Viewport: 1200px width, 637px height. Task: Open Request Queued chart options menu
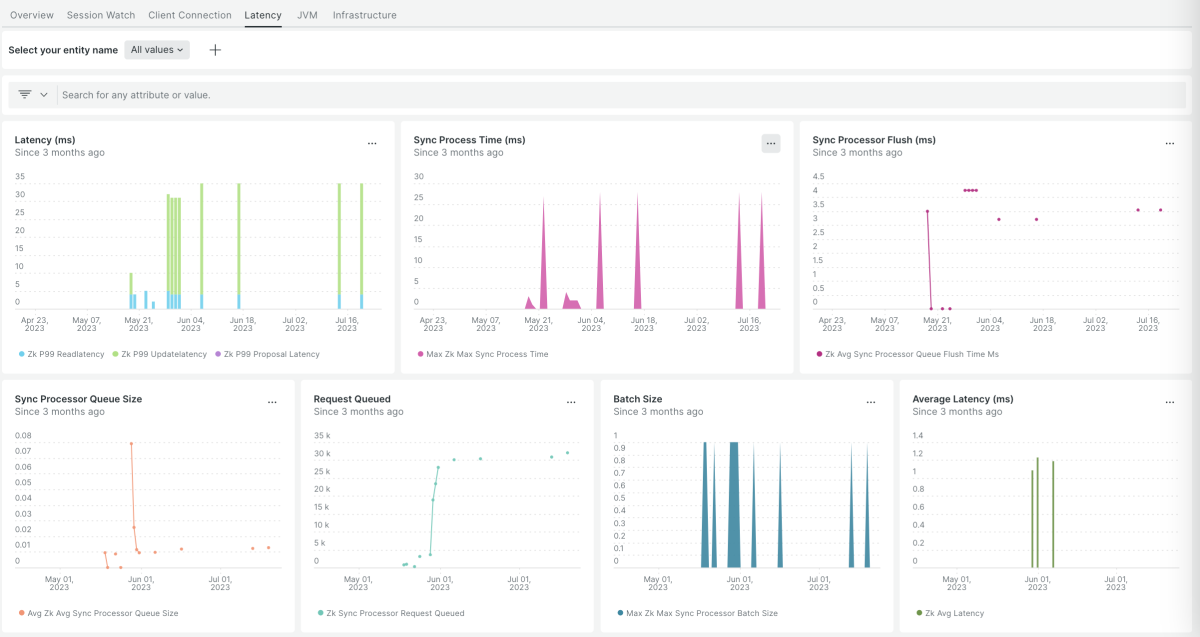[x=571, y=403]
